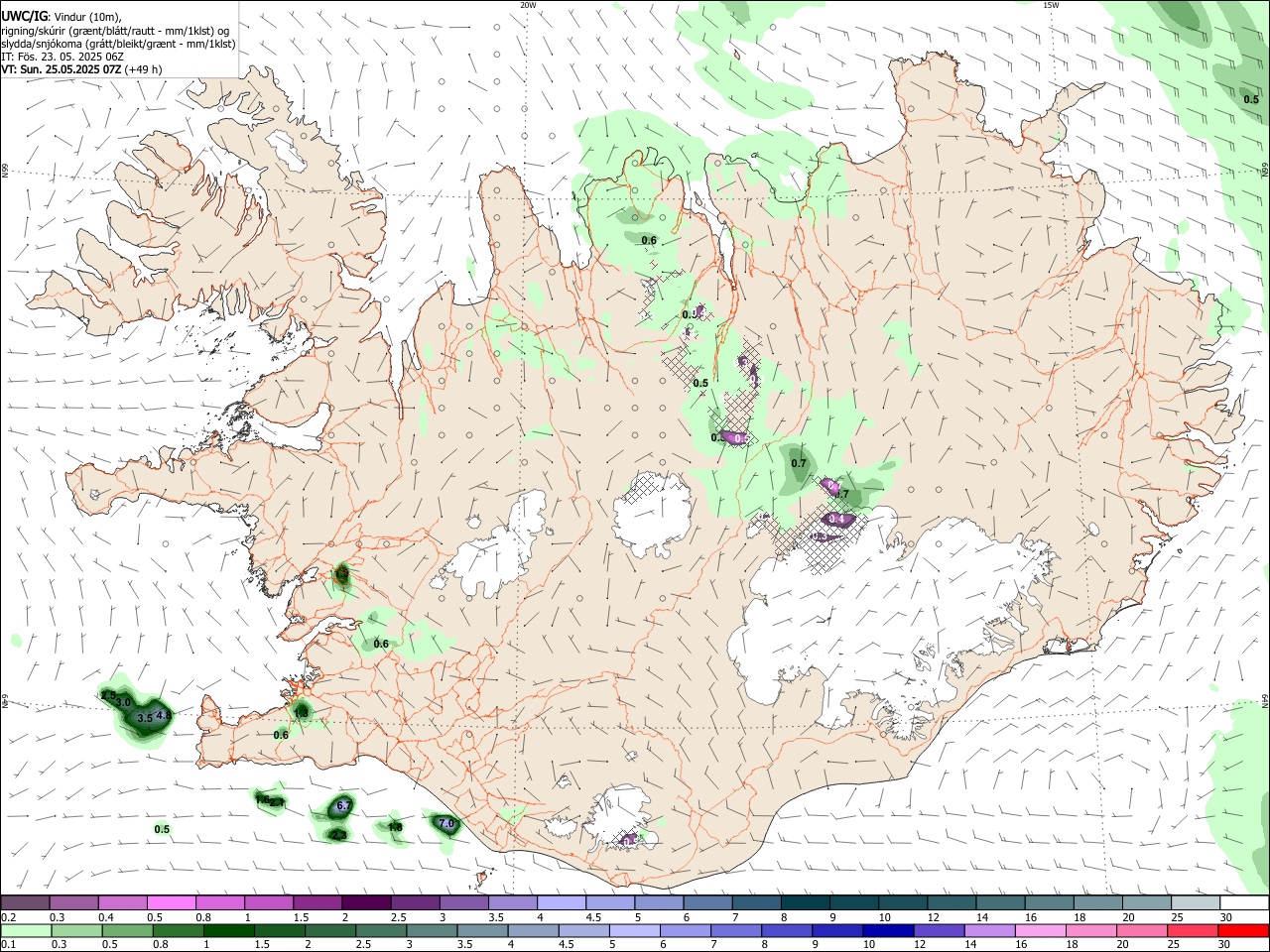Viewport: 1270px width, 952px height.
Task: Click the 'UWC/IG' title text
Action: (24, 15)
